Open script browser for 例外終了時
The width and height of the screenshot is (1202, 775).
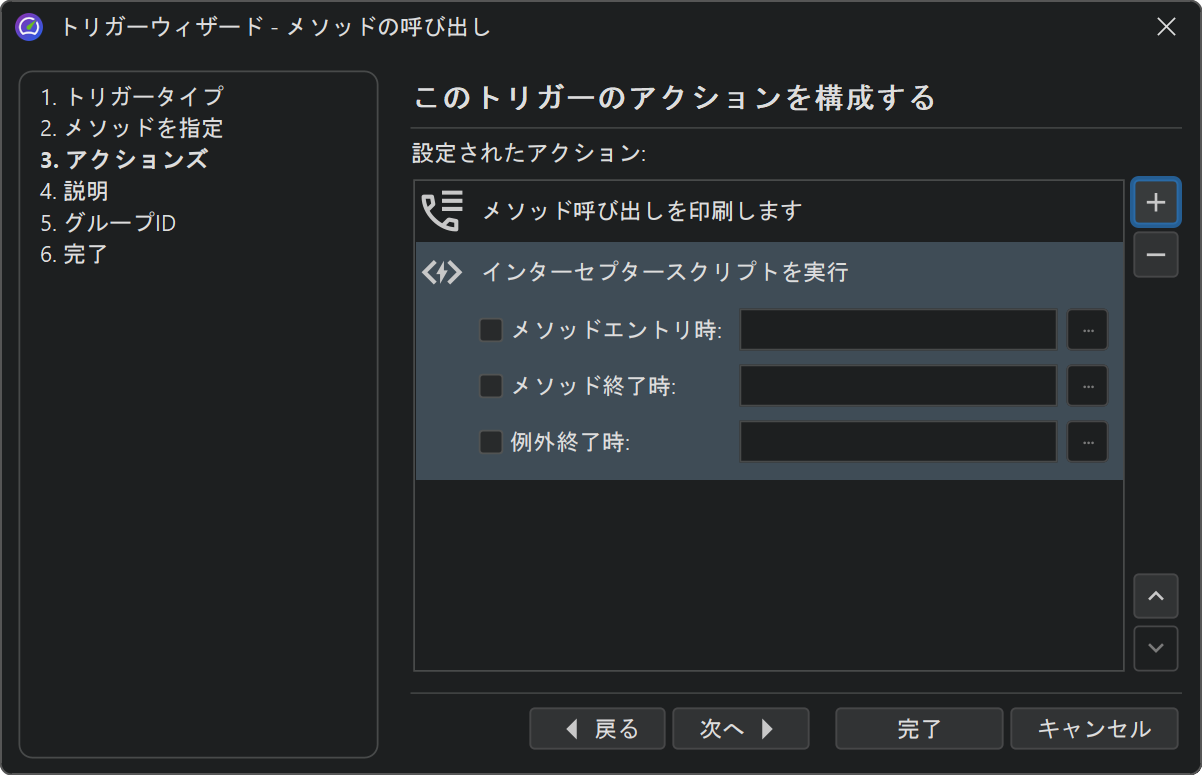point(1087,442)
